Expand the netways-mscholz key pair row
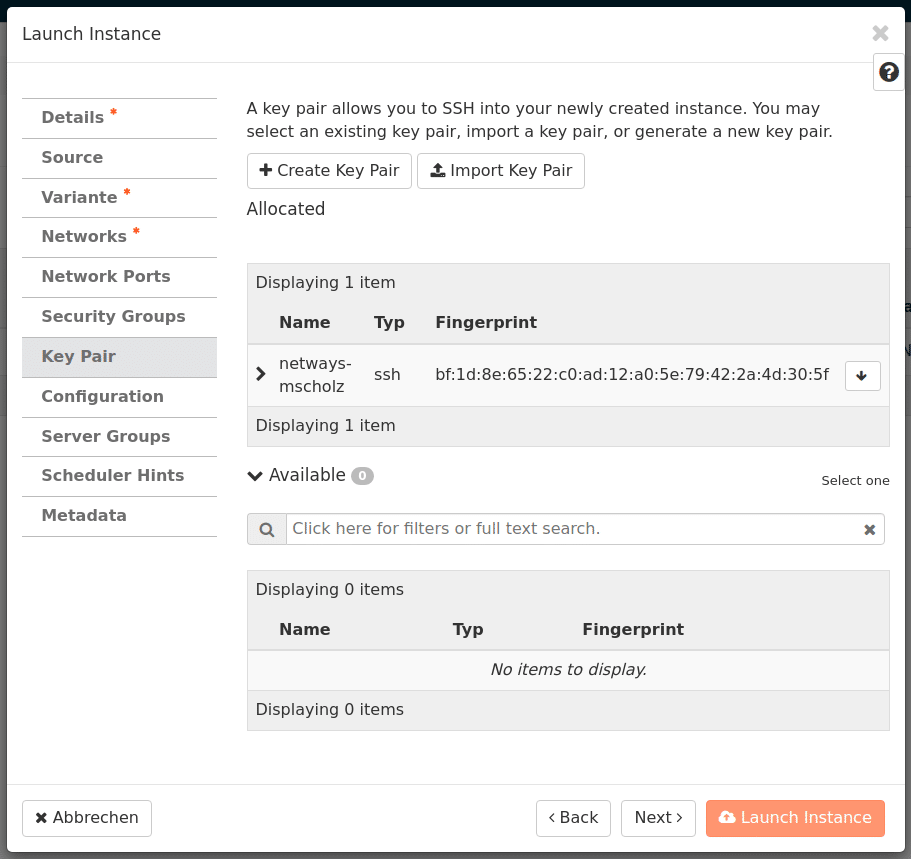The image size is (911, 859). (x=261, y=374)
